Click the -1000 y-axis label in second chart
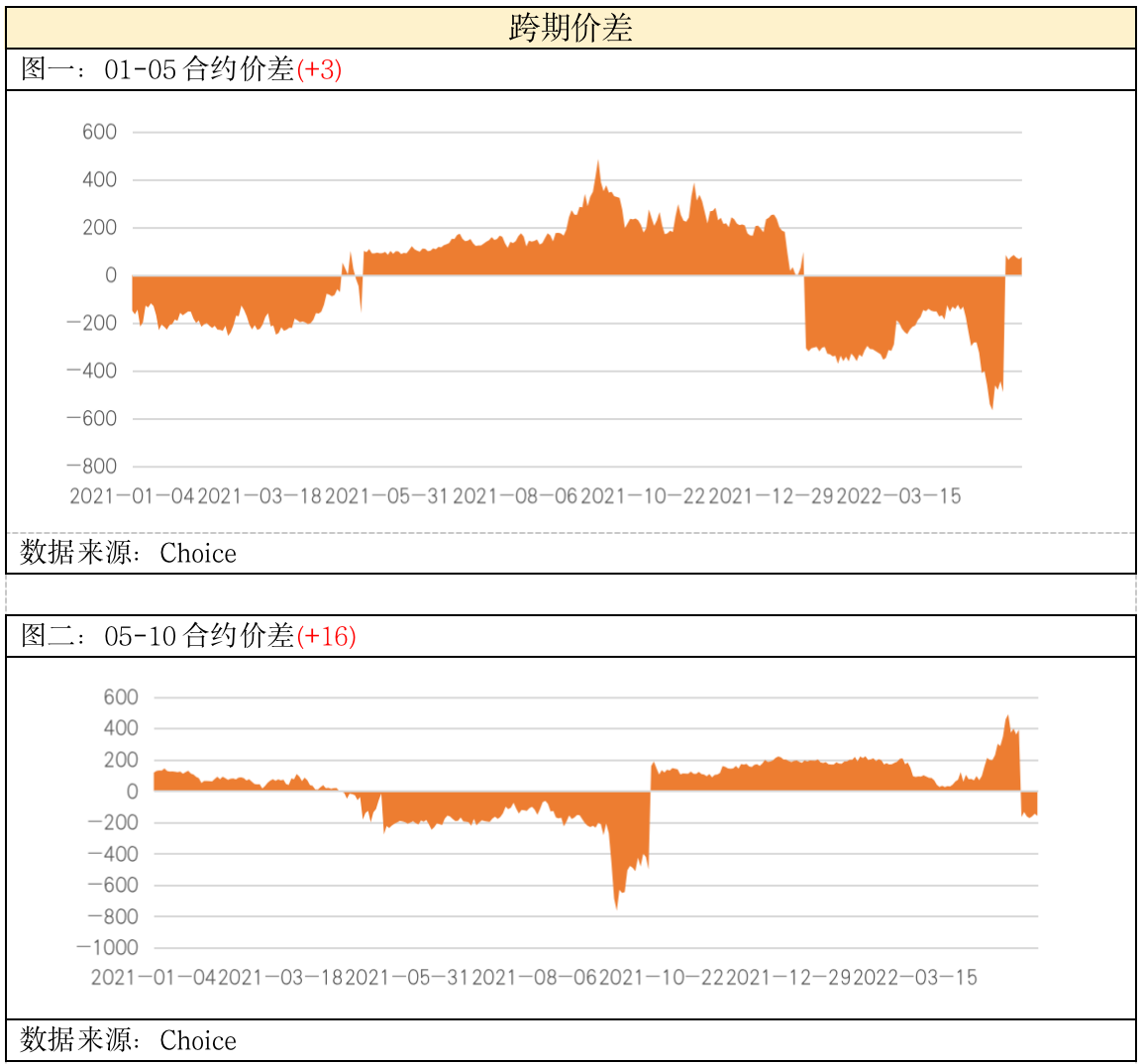This screenshot has height=1064, width=1143. [108, 948]
